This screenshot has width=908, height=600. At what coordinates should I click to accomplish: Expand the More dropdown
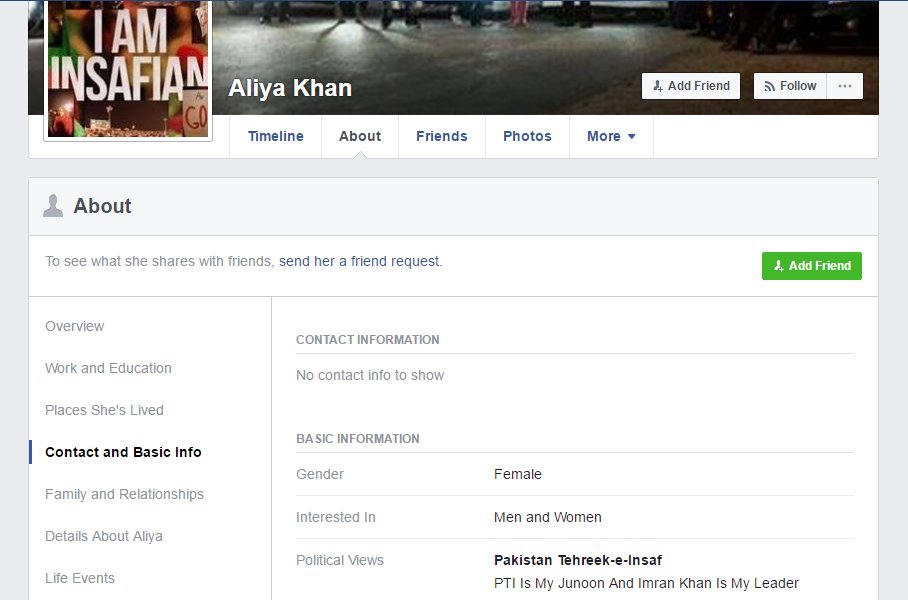click(611, 136)
